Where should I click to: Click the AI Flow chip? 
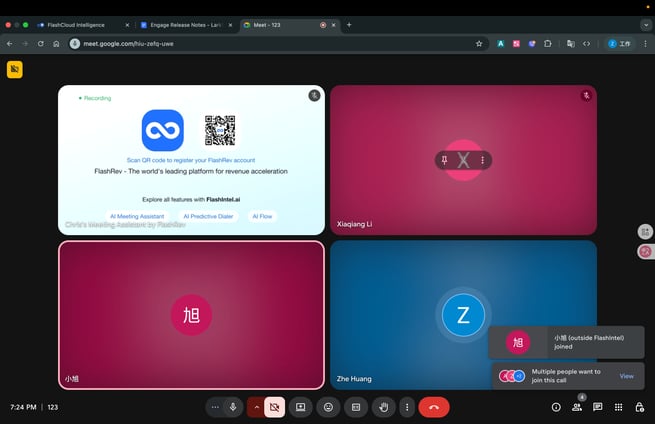[262, 216]
